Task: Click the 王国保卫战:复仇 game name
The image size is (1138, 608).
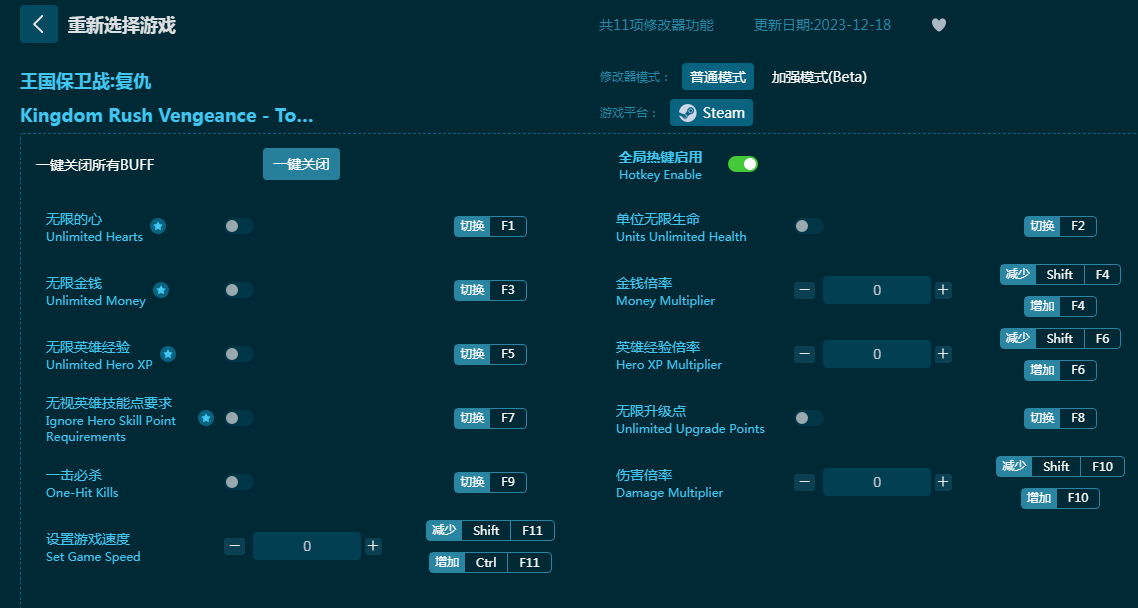Action: point(86,81)
